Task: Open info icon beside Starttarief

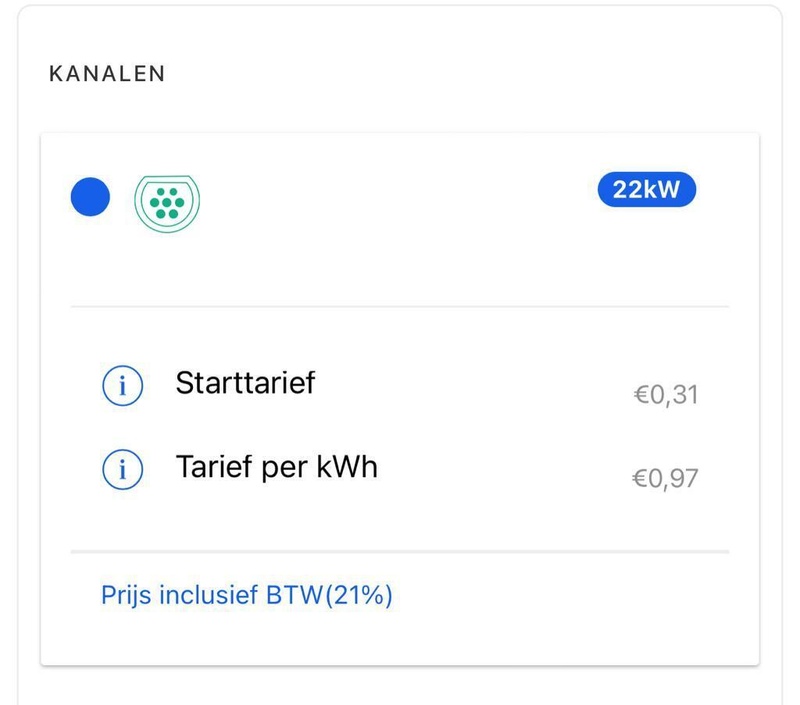Action: 122,385
